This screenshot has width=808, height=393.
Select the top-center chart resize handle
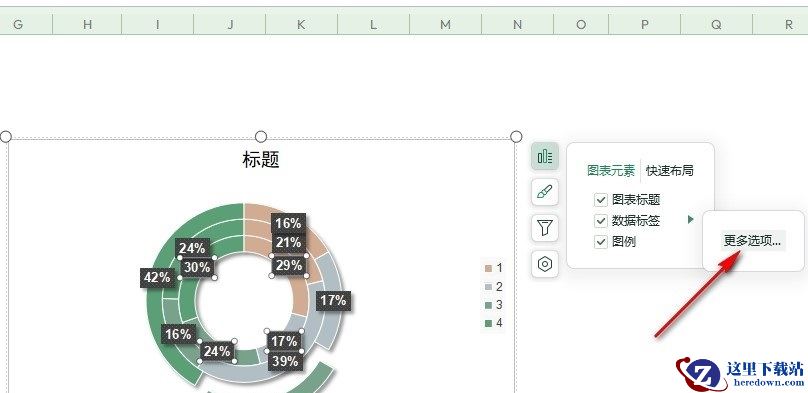pyautogui.click(x=261, y=136)
